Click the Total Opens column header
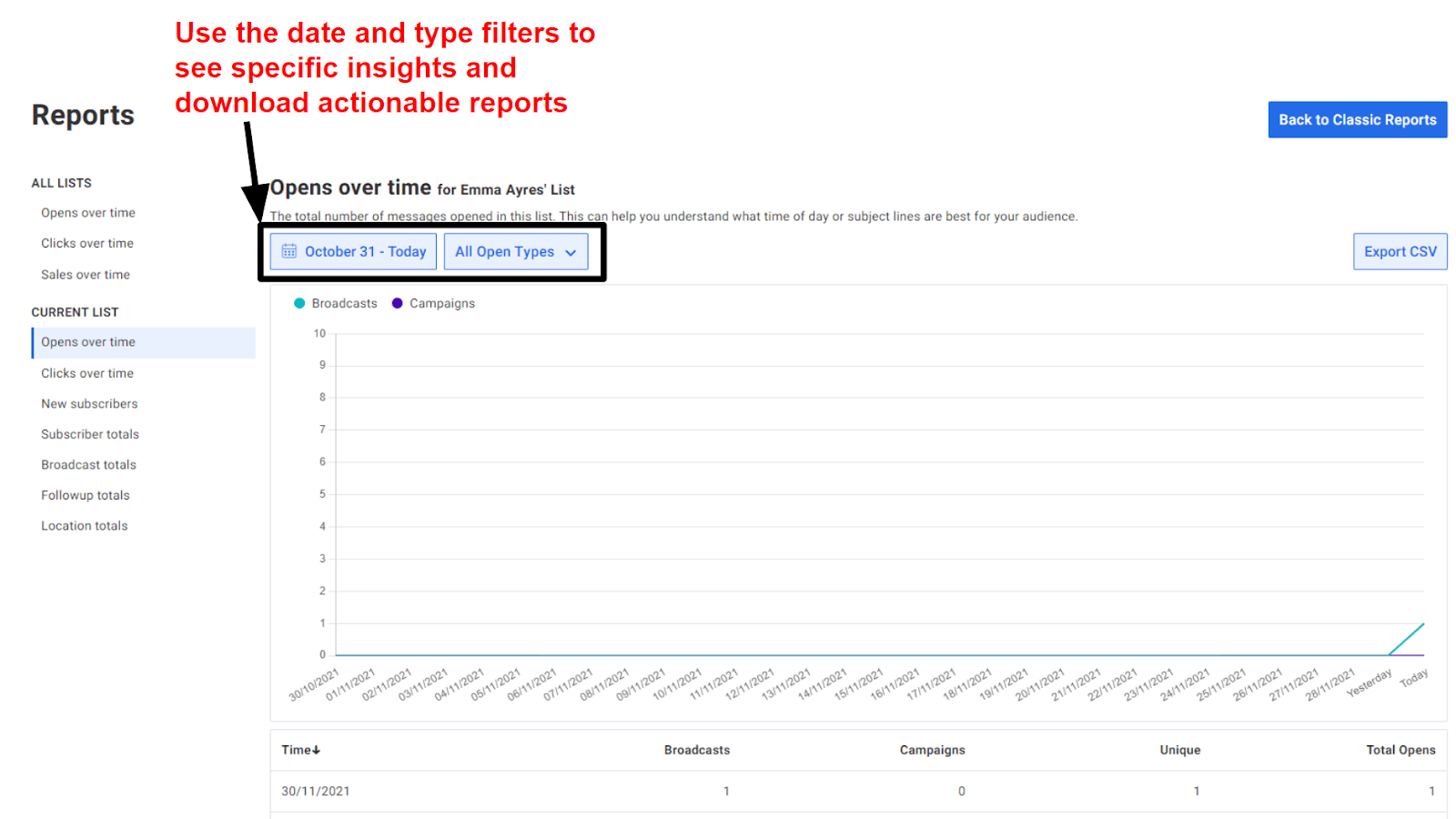 pyautogui.click(x=1400, y=750)
